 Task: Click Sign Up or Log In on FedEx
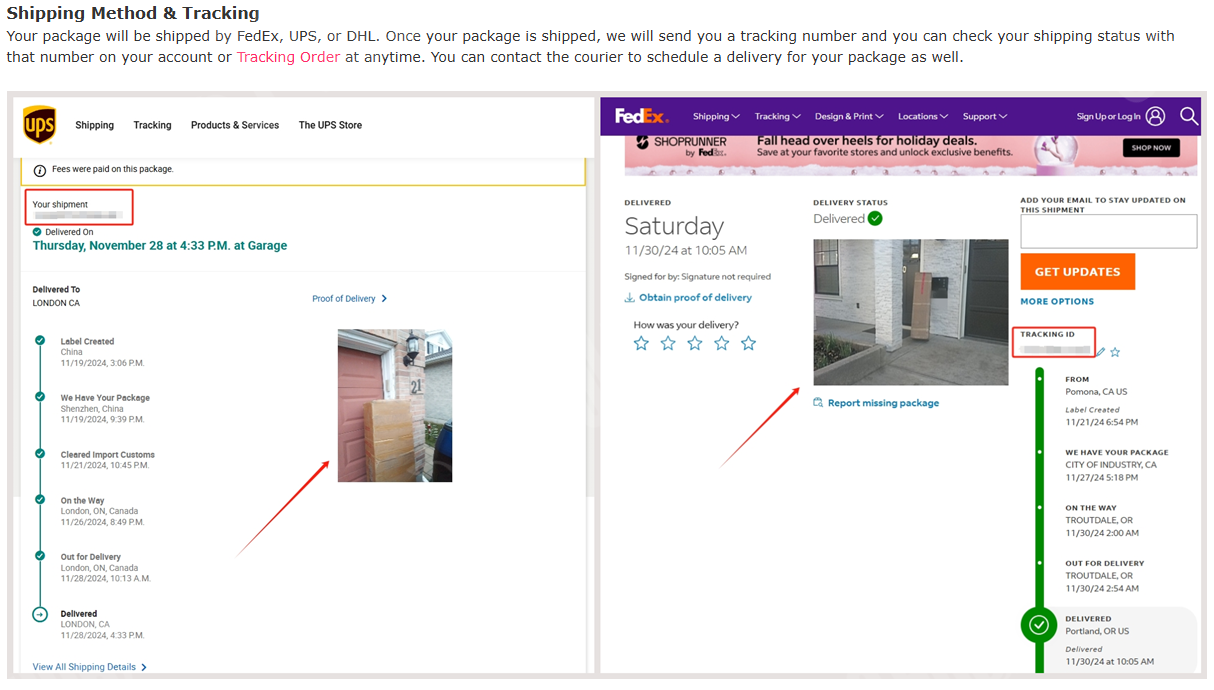click(x=1108, y=116)
